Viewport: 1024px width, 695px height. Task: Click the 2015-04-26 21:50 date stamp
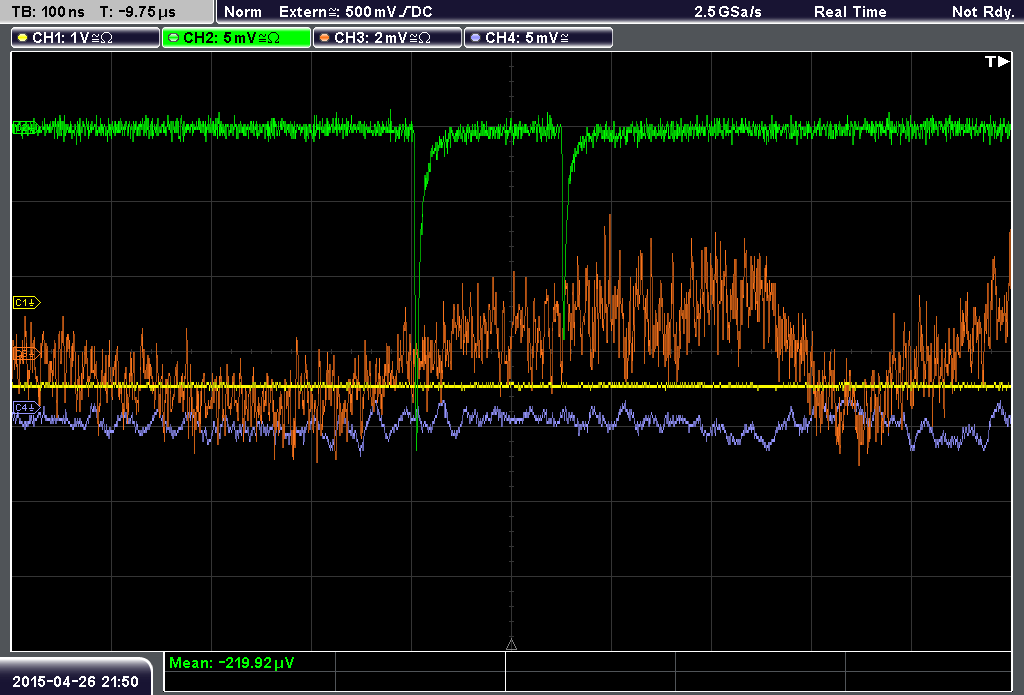pyautogui.click(x=75, y=681)
